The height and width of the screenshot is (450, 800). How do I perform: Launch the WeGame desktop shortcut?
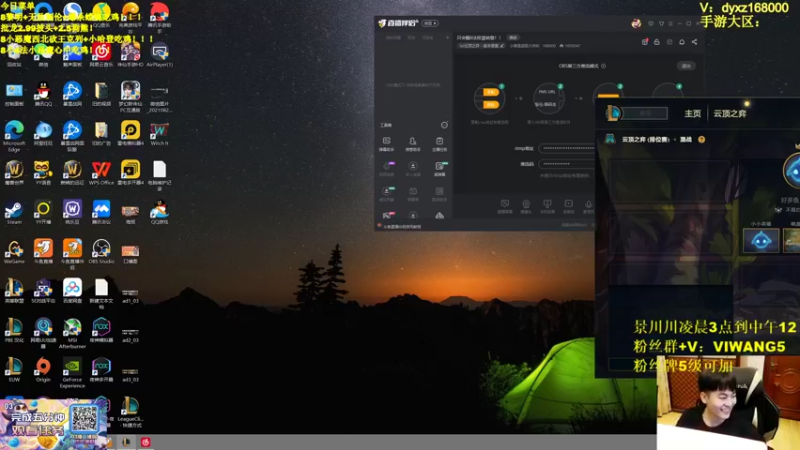pos(14,251)
